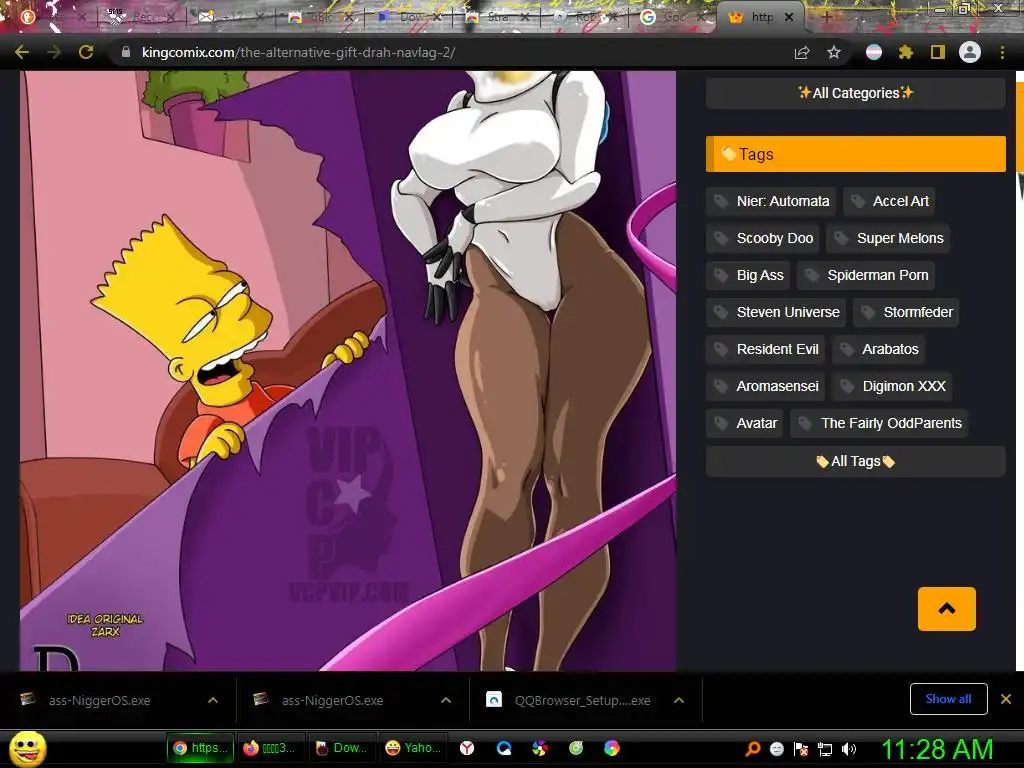Open the Extensions puzzle menu

(905, 52)
